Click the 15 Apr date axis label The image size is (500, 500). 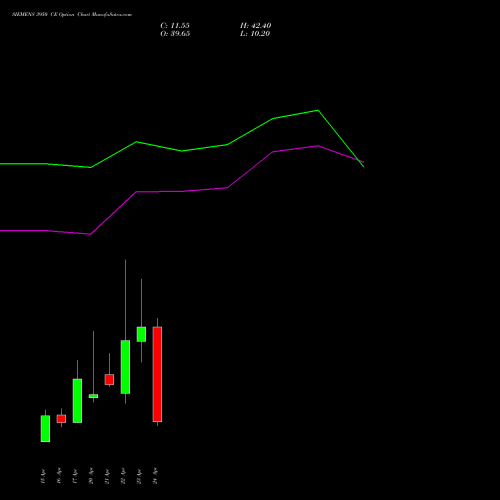click(43, 476)
